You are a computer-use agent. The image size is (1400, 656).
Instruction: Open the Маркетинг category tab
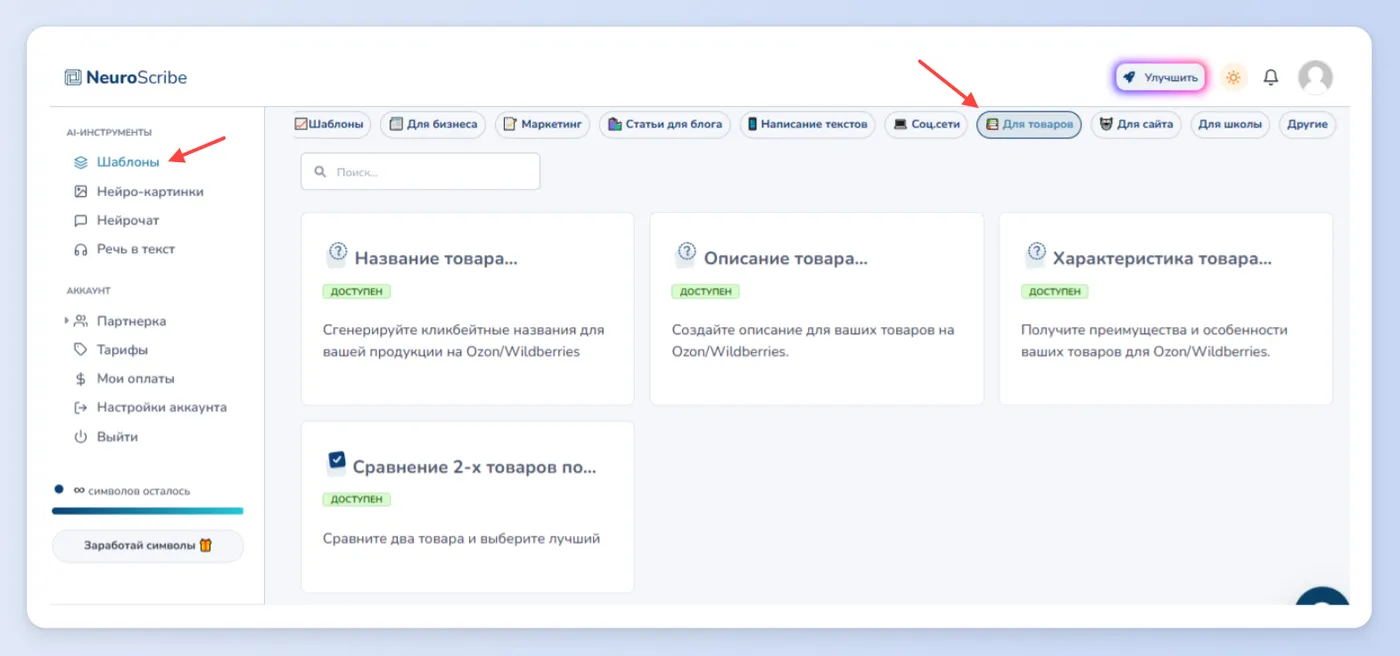click(x=543, y=125)
